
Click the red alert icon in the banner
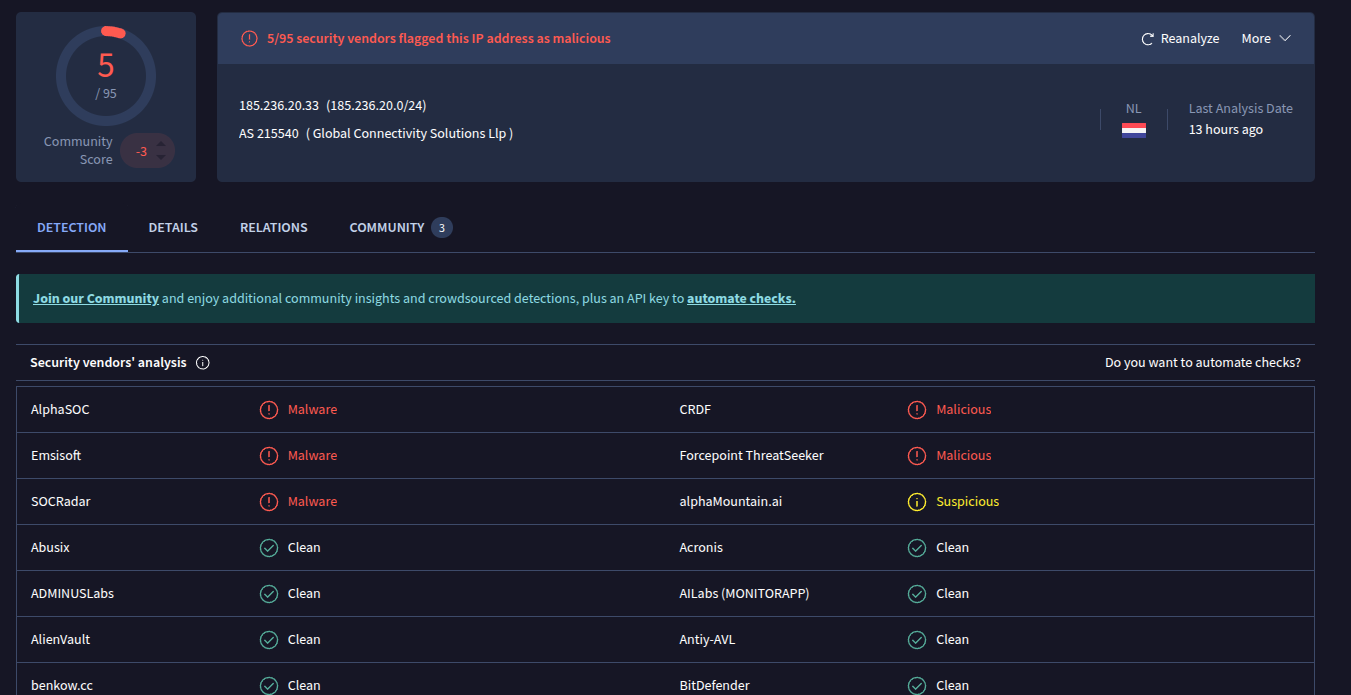pyautogui.click(x=249, y=39)
